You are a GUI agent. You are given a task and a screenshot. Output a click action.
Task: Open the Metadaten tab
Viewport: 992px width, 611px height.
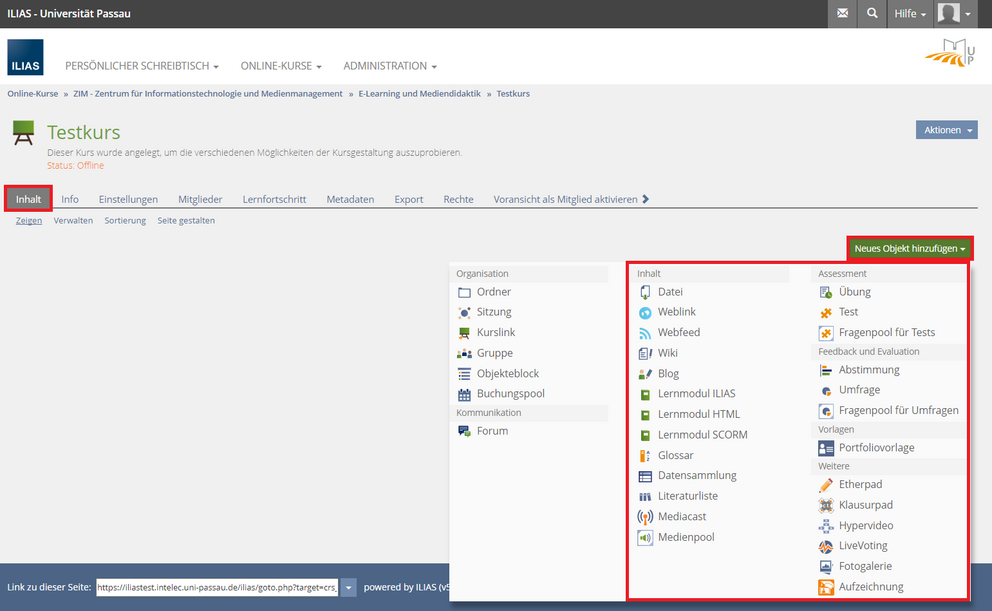(x=350, y=199)
